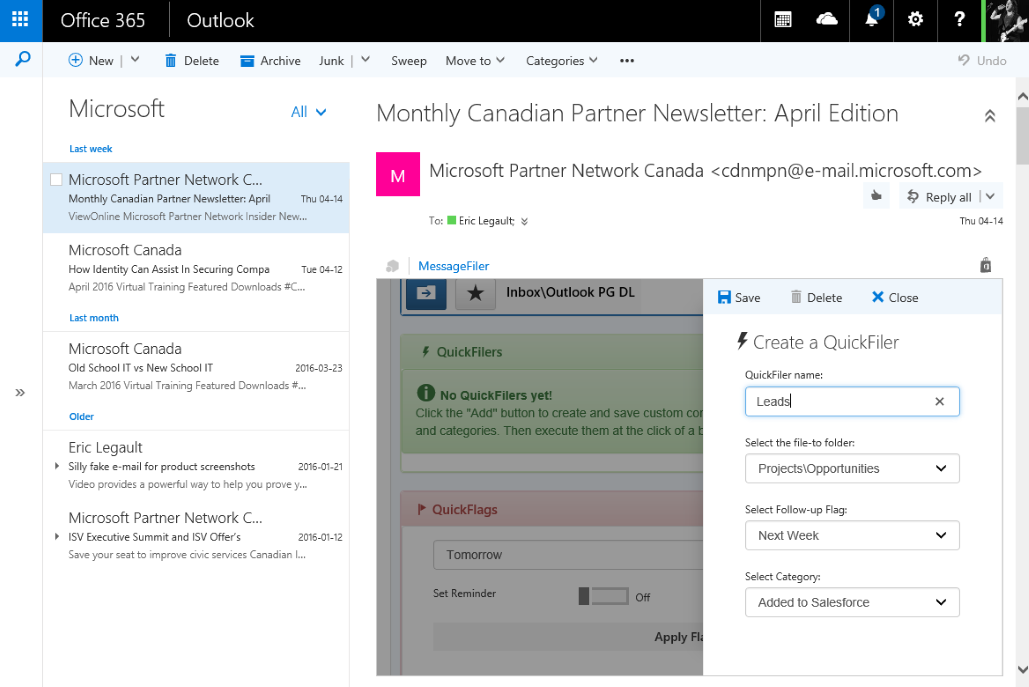Clear the QuickFiler name field with X
The height and width of the screenshot is (687, 1029).
[939, 402]
